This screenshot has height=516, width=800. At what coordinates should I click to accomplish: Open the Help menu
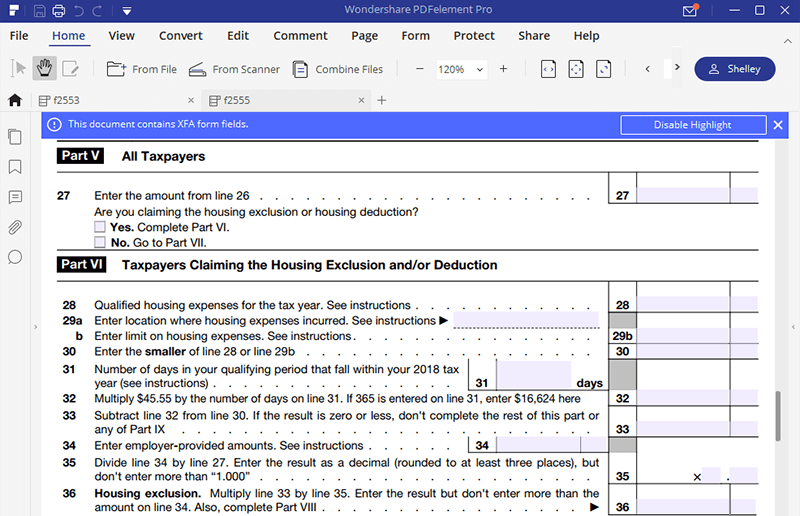[586, 36]
